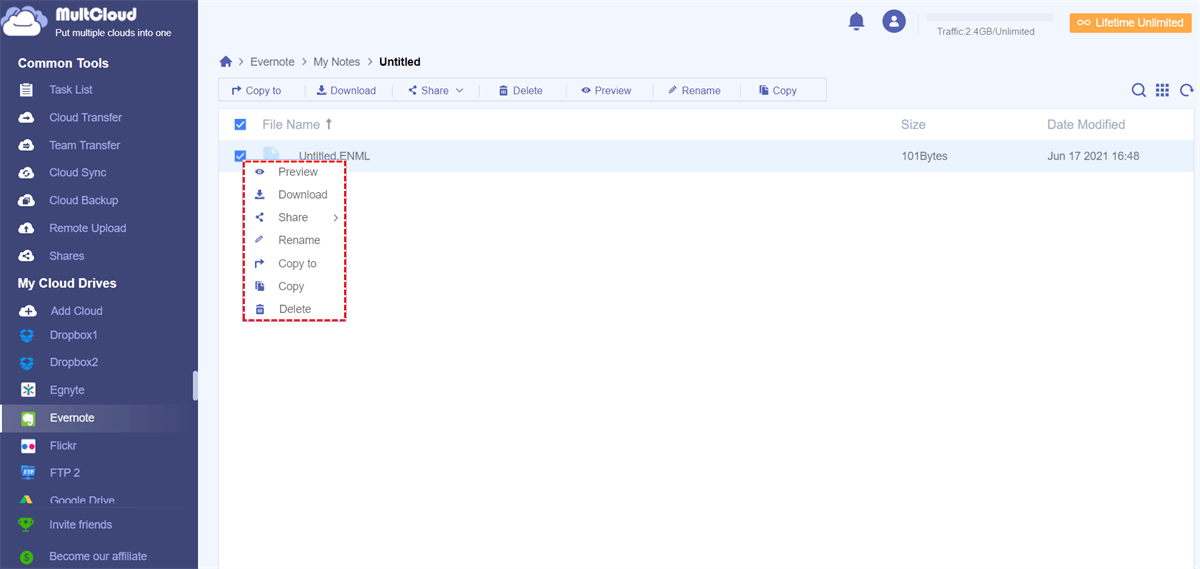Click Rename toolbar button
Image resolution: width=1200 pixels, height=569 pixels.
694,90
